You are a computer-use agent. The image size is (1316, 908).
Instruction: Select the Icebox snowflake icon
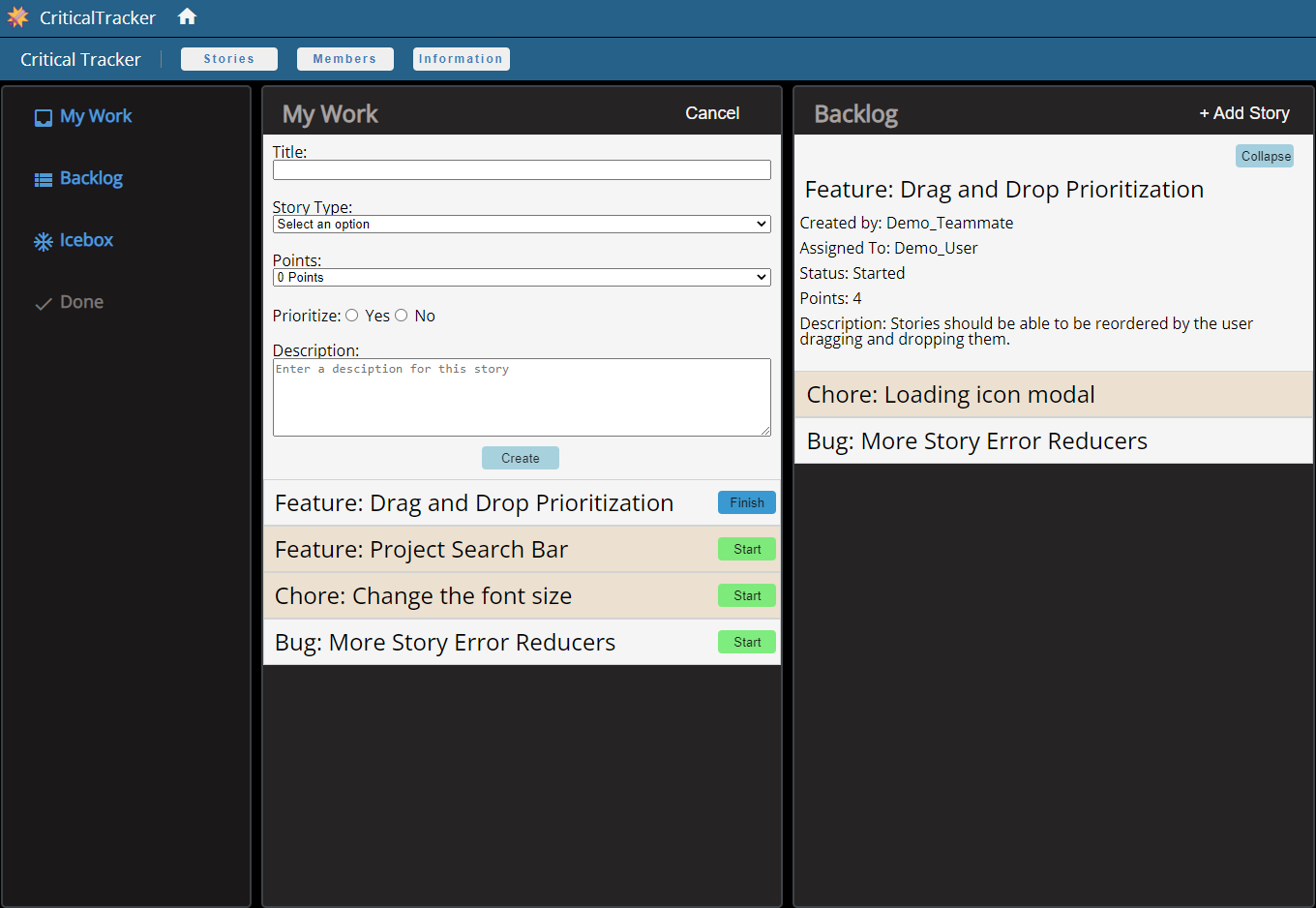43,240
